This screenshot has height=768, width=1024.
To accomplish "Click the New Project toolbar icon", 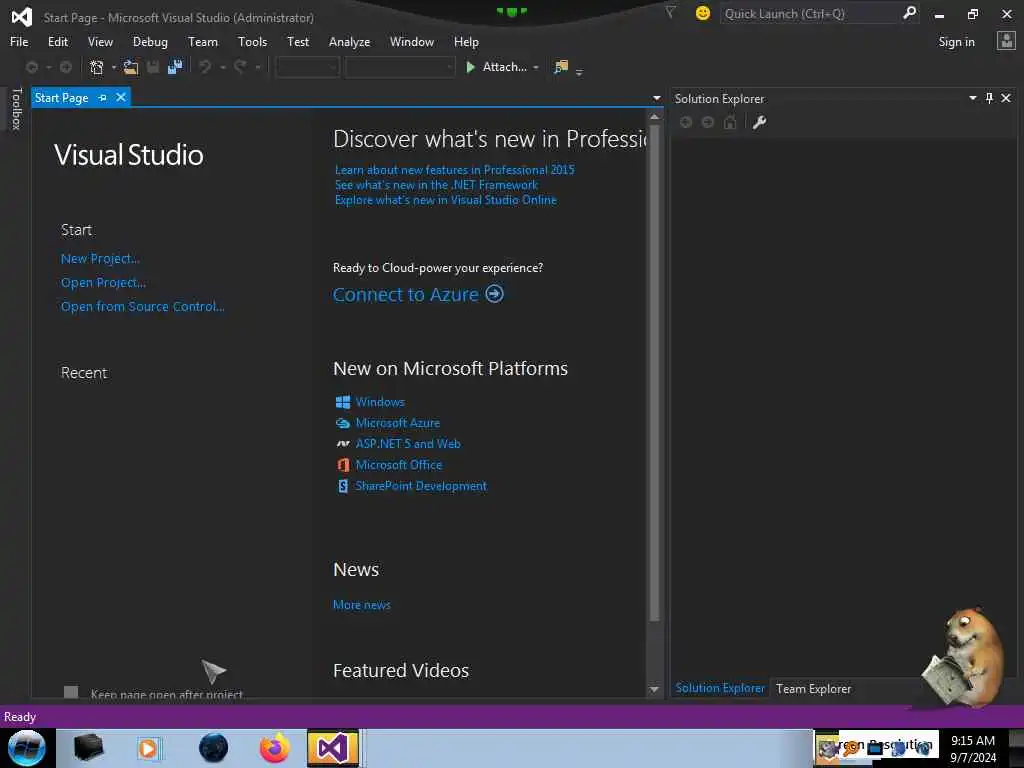I will [x=97, y=67].
